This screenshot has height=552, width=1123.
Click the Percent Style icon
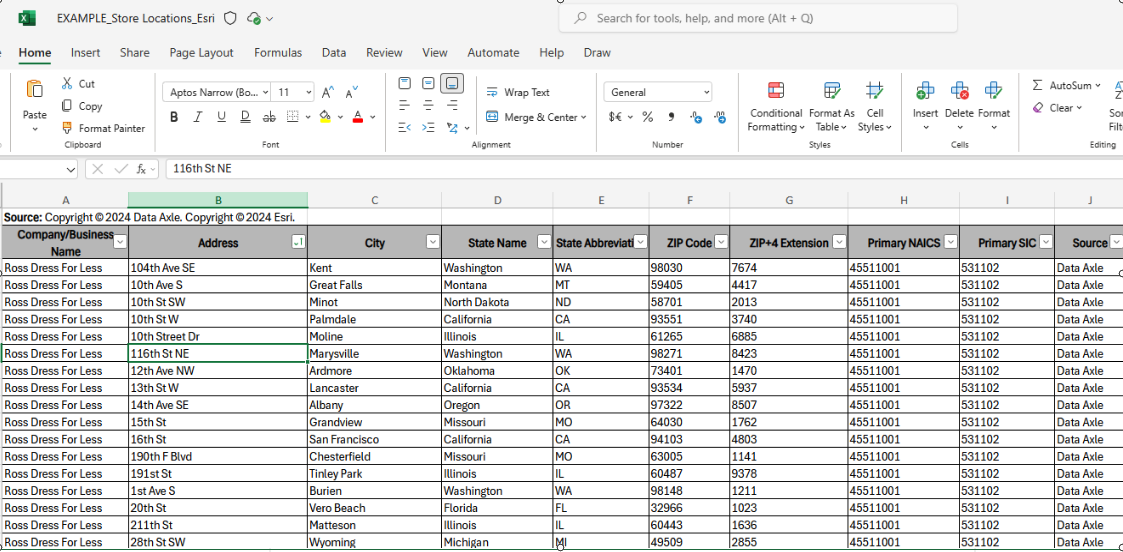(647, 117)
